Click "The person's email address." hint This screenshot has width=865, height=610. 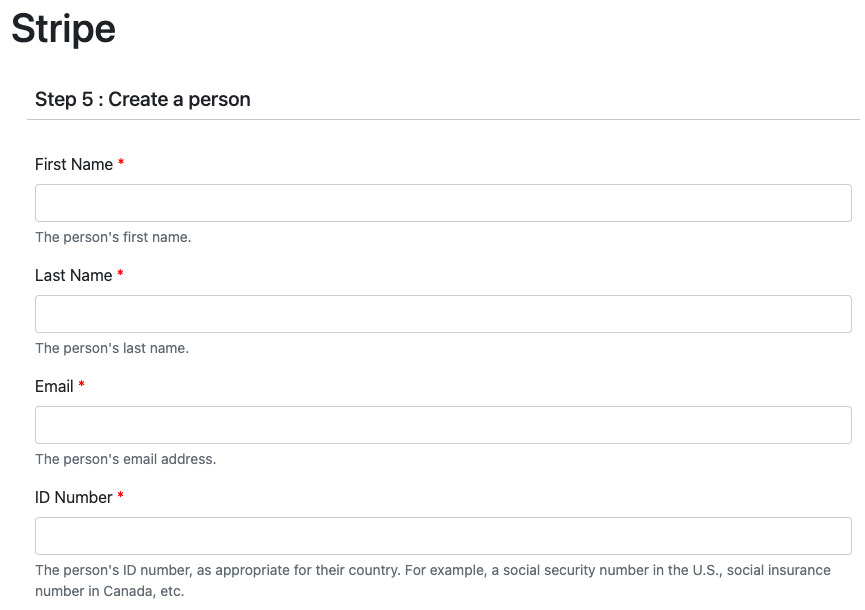[125, 460]
